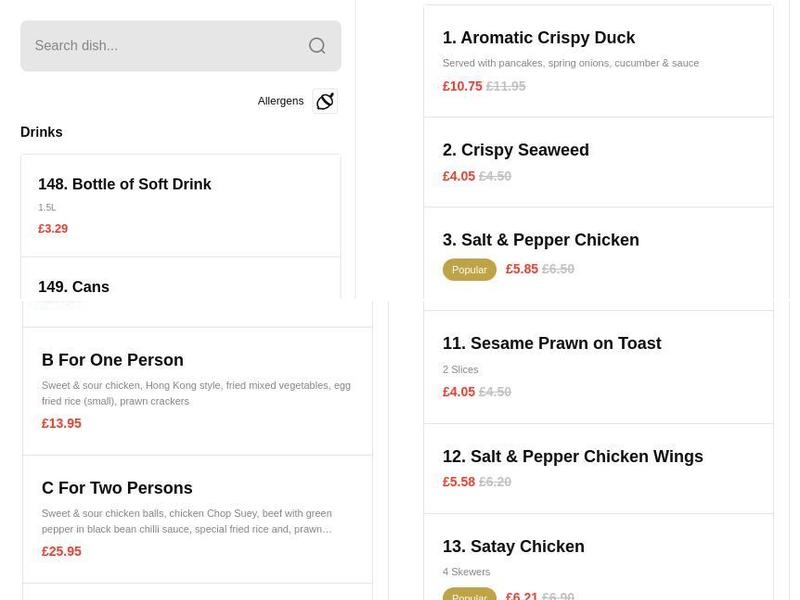This screenshot has width=800, height=600.
Task: Select 1. Aromatic Crispy Duck
Action: point(538,37)
